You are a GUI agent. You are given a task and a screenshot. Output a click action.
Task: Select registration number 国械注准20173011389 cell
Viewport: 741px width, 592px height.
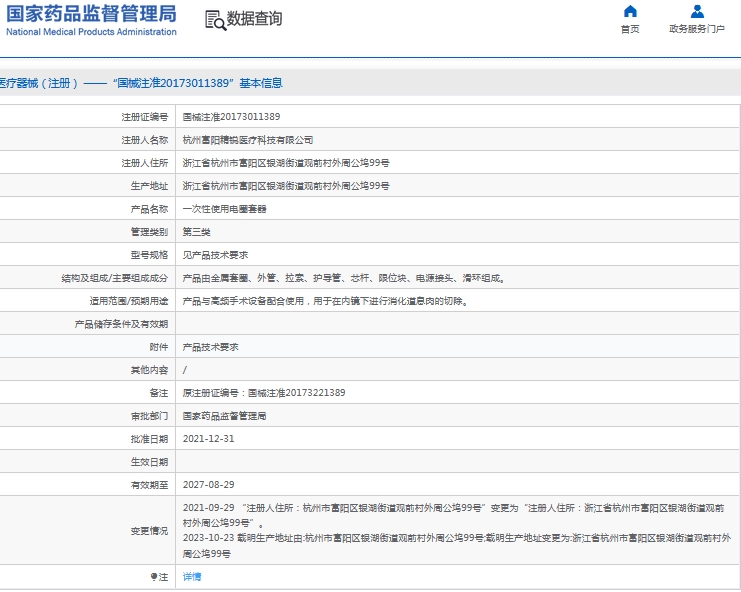[232, 117]
